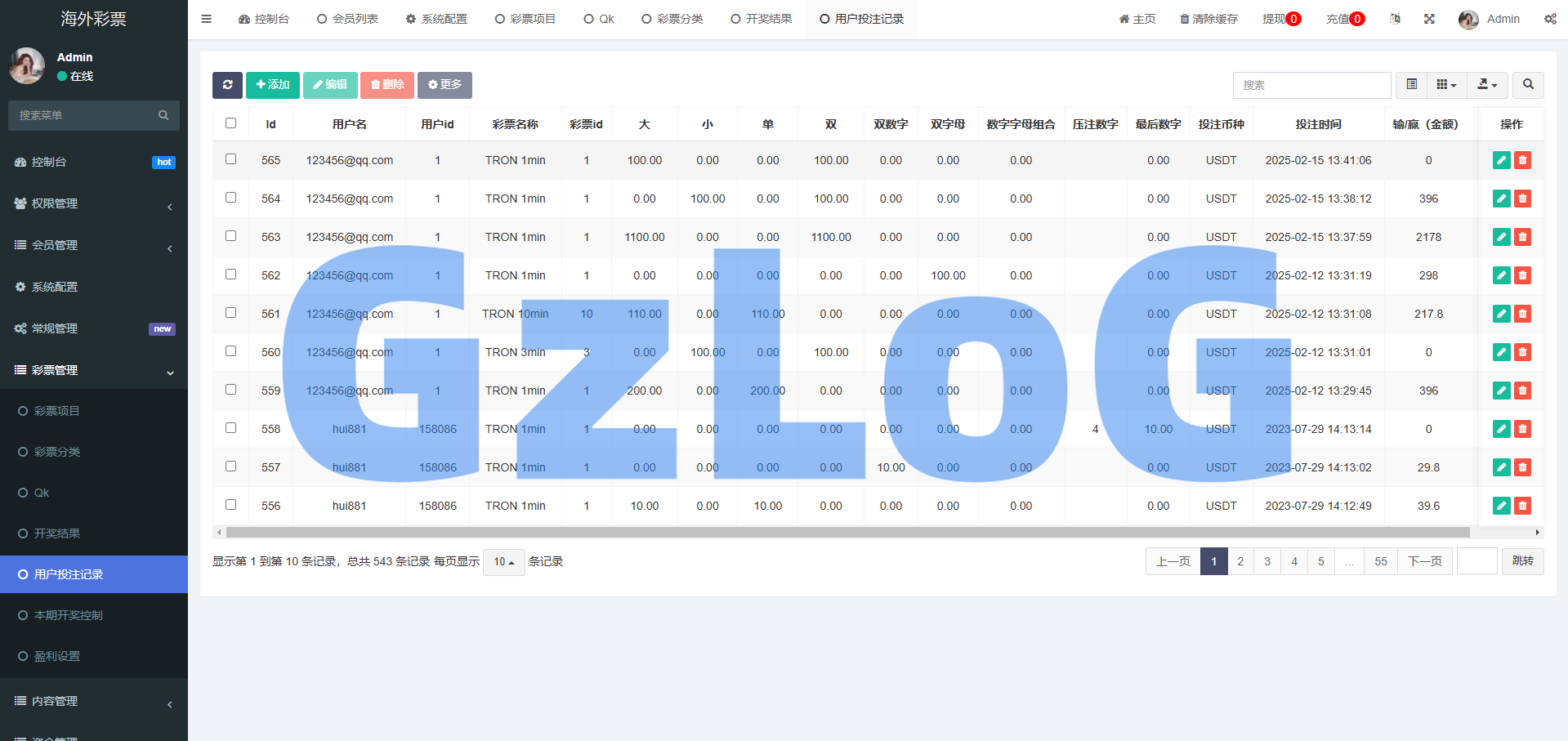Screen dimensions: 1568x741
Task: Click the 搜索 input field above the table
Action: 1311,85
